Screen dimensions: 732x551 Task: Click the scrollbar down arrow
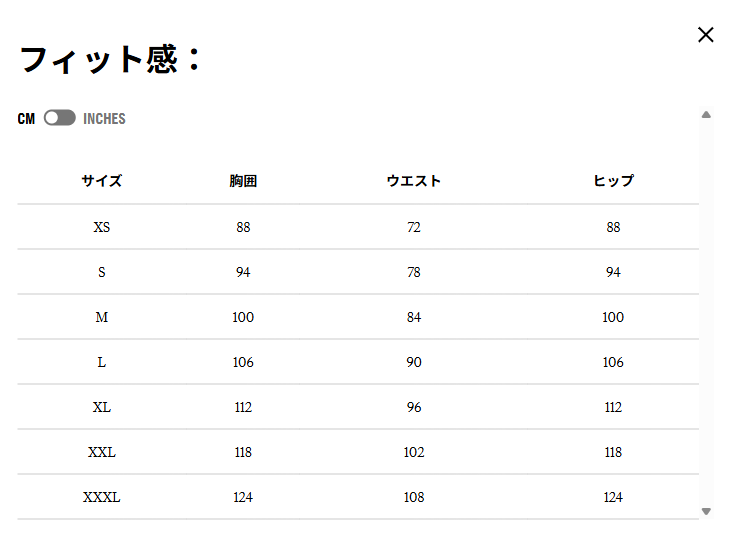[x=706, y=511]
